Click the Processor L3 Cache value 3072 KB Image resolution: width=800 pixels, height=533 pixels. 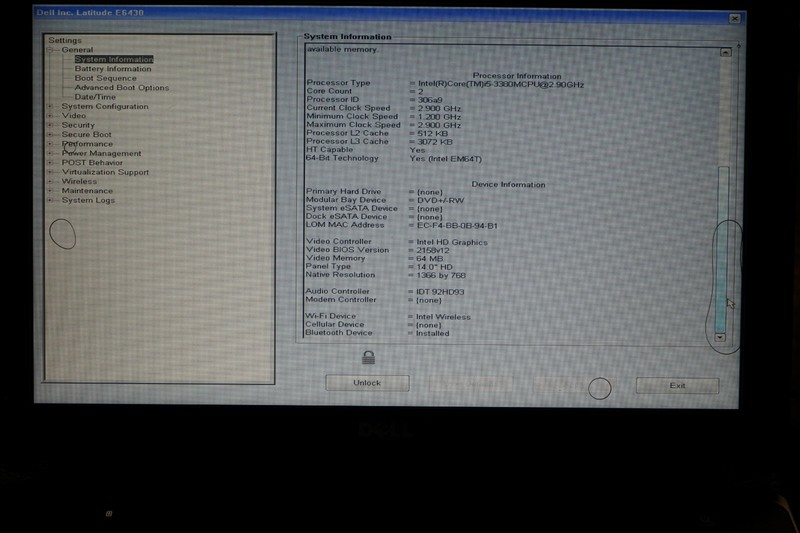(x=435, y=142)
